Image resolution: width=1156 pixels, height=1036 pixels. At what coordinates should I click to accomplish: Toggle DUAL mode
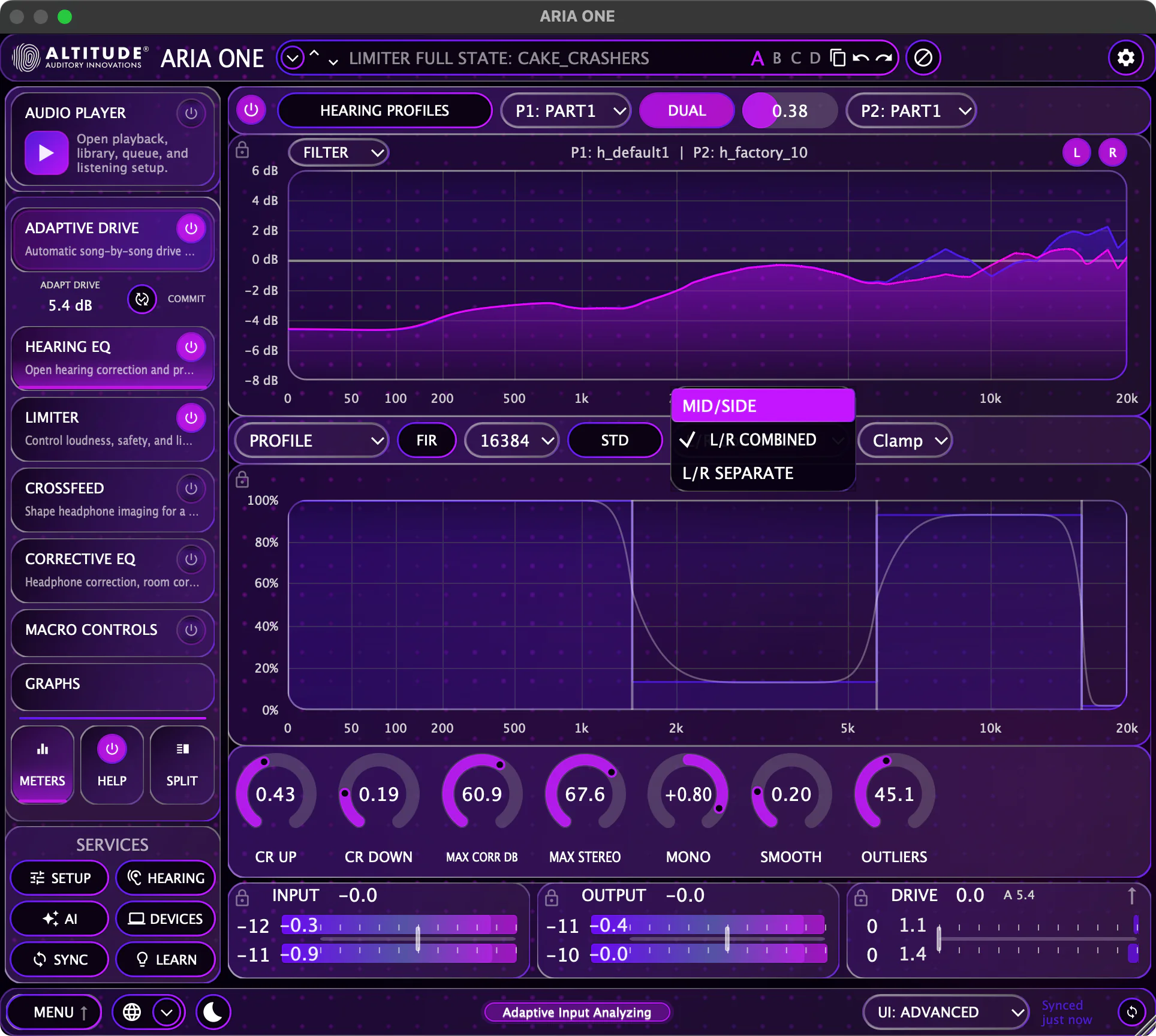click(x=687, y=110)
